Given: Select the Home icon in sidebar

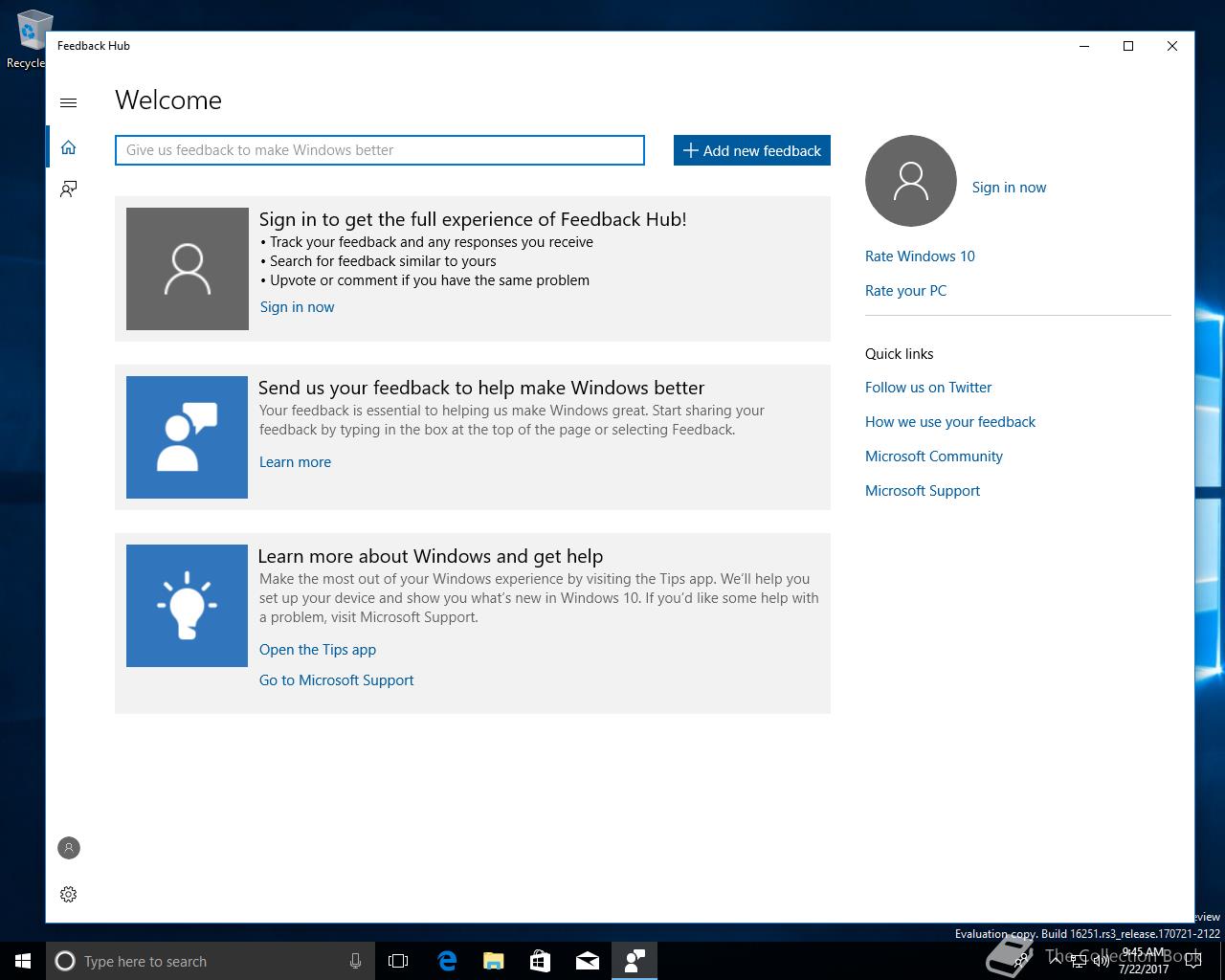Looking at the screenshot, I should (x=68, y=147).
